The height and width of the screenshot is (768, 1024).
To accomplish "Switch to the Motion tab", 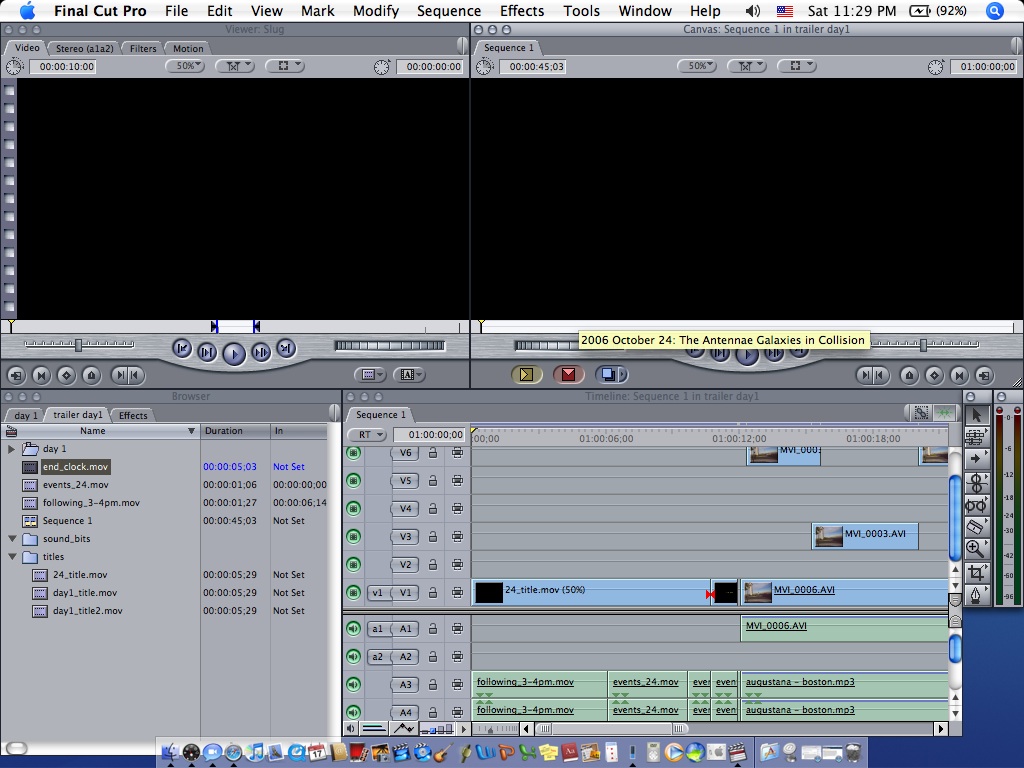I will pyautogui.click(x=188, y=48).
